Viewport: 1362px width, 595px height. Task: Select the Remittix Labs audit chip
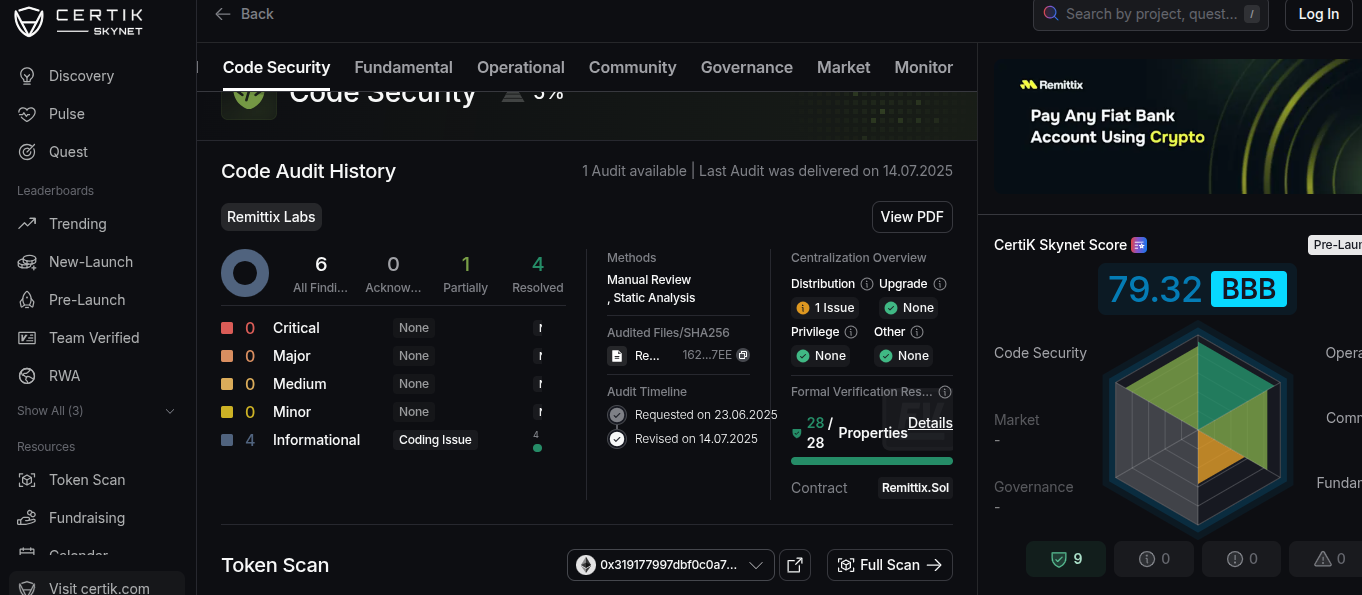tap(271, 217)
